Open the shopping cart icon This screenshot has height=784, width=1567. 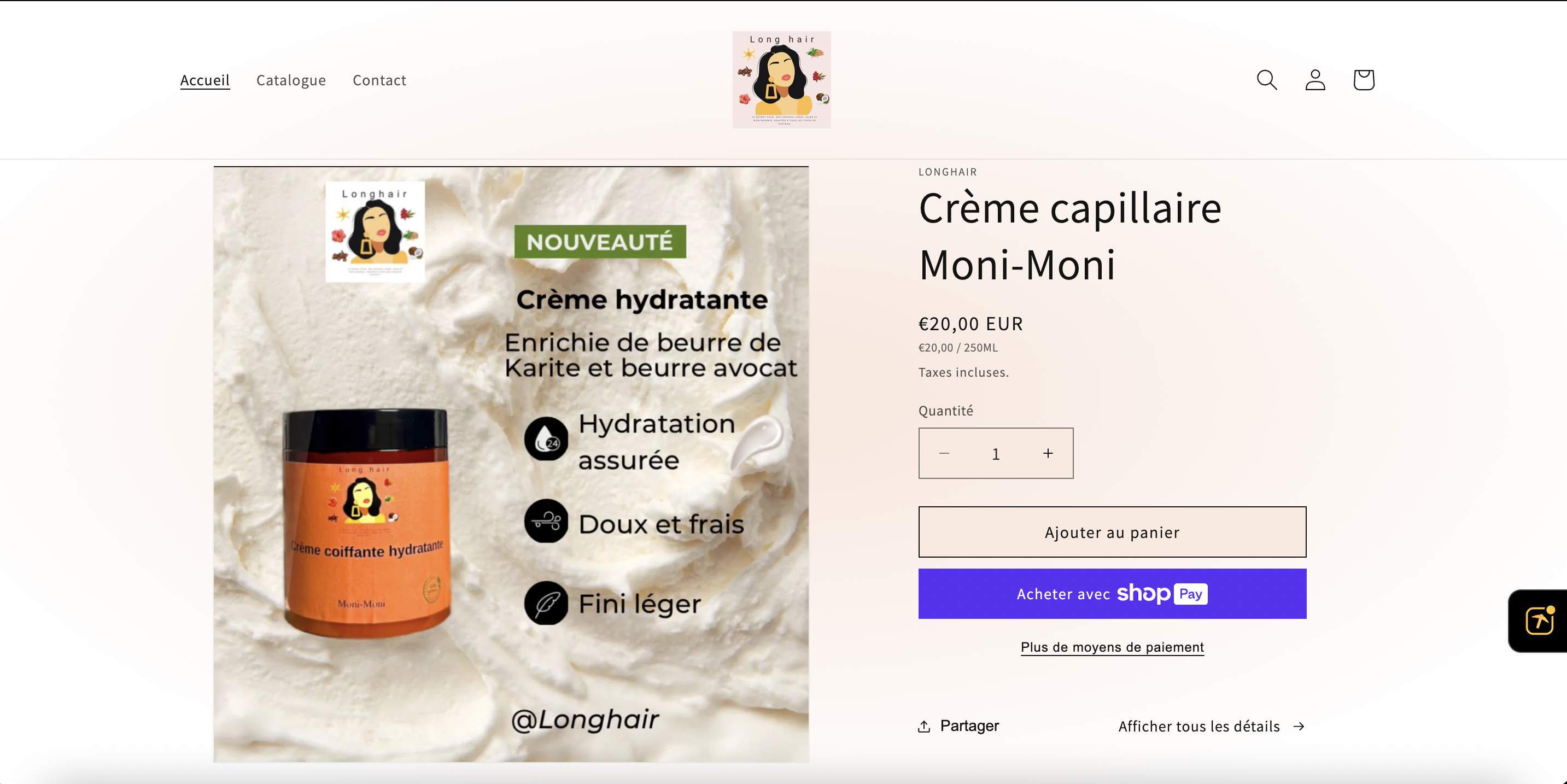[x=1363, y=80]
